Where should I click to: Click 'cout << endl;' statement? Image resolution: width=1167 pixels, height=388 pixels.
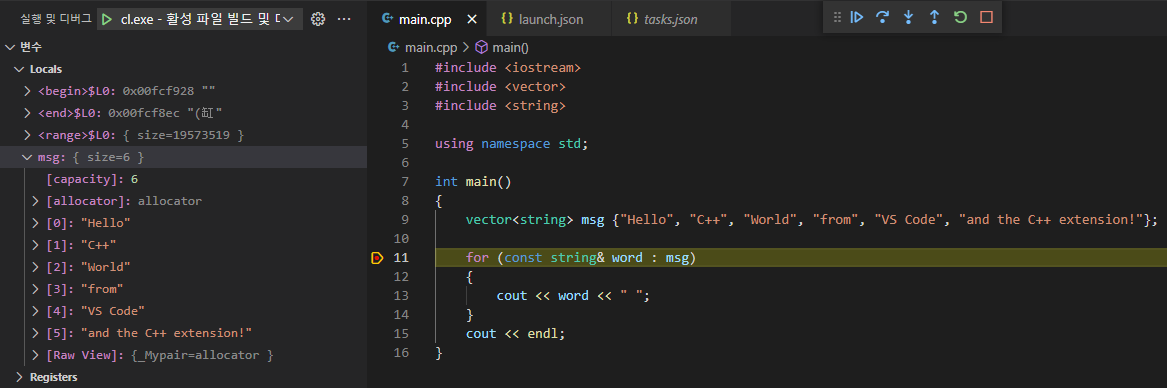515,334
